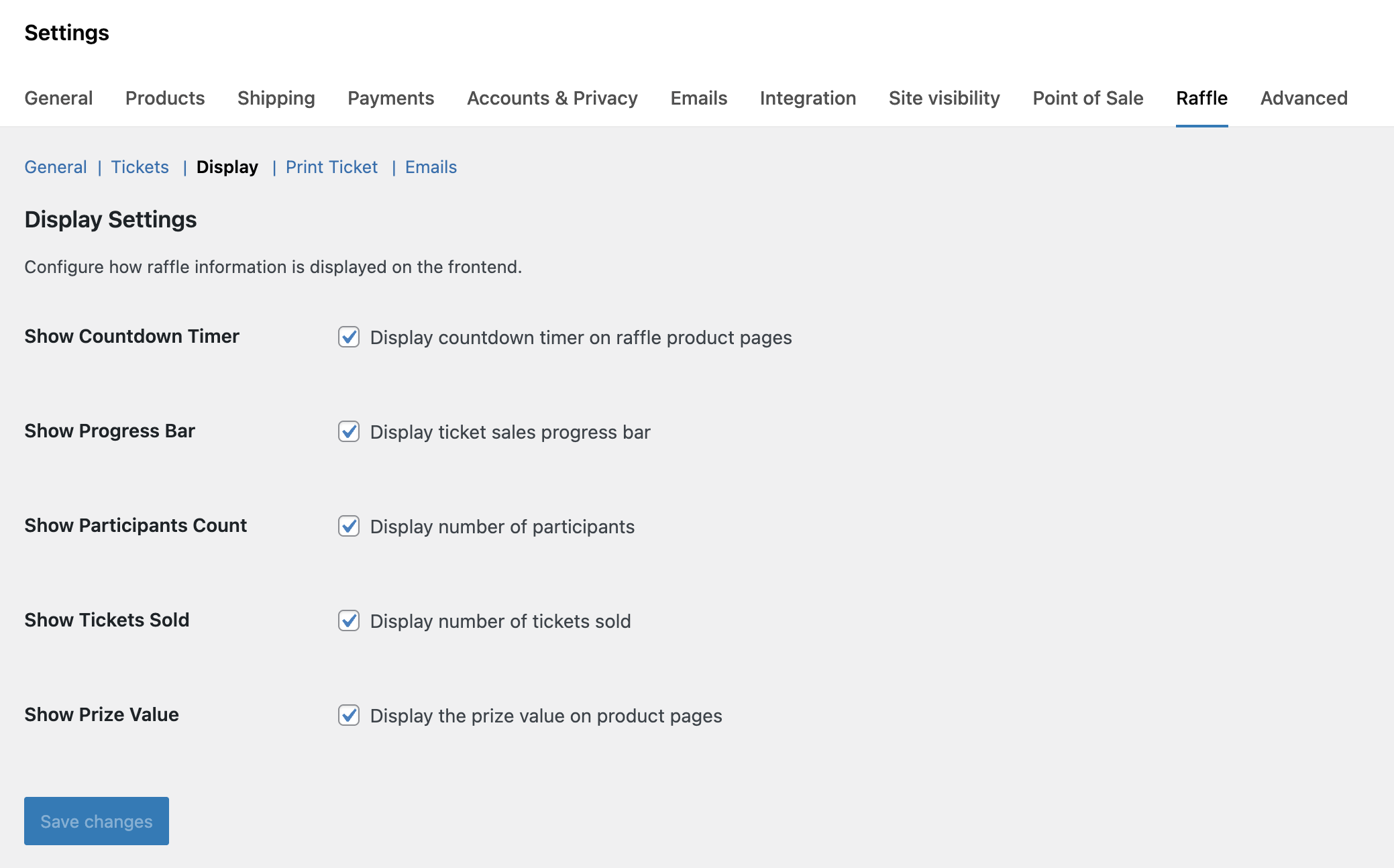The height and width of the screenshot is (868, 1394).
Task: Open the Emails settings tab
Action: [x=698, y=98]
